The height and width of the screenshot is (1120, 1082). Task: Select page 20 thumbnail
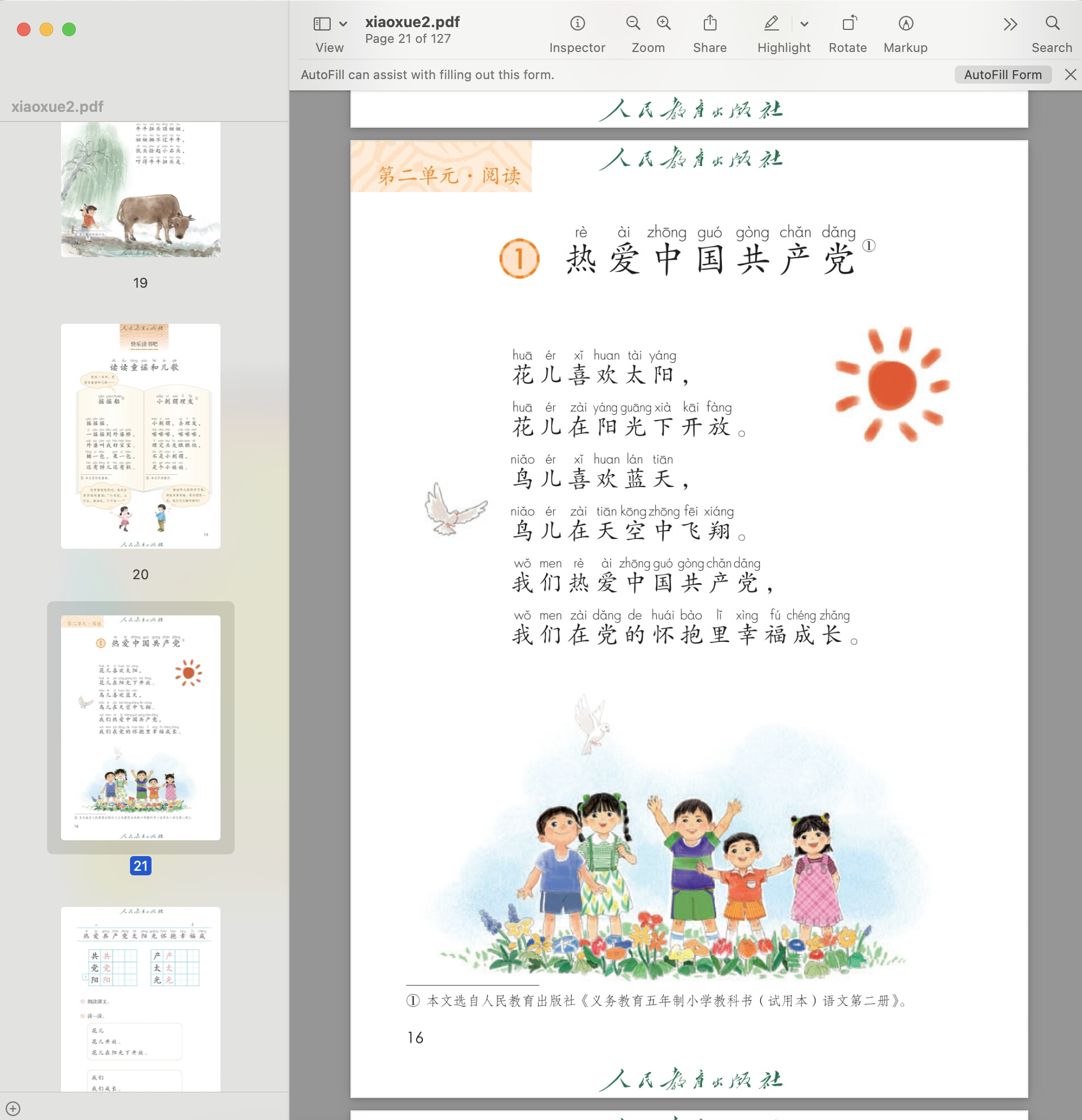[141, 436]
